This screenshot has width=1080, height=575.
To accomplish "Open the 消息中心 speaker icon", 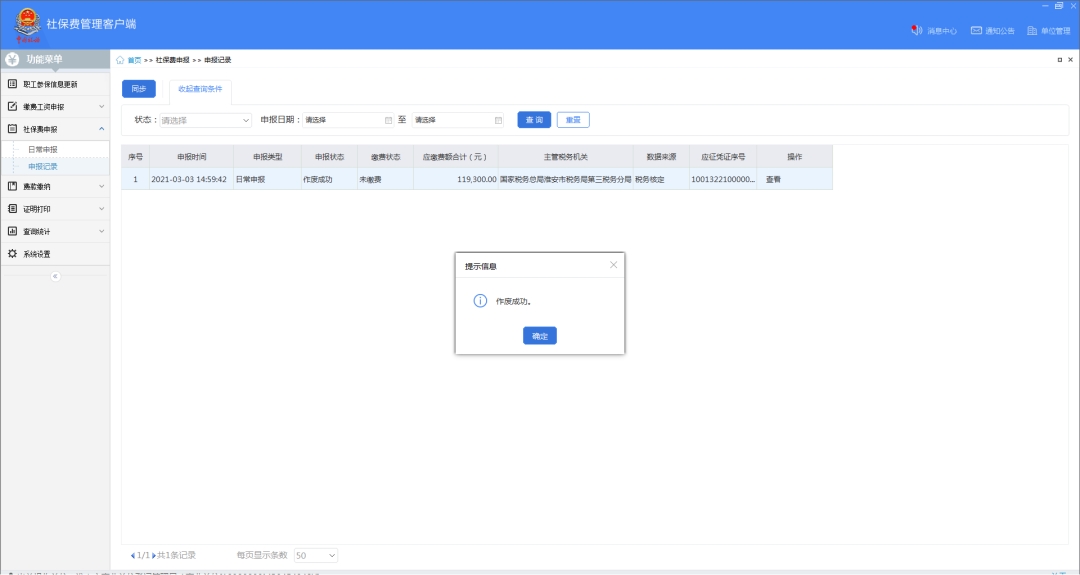I will click(x=916, y=30).
